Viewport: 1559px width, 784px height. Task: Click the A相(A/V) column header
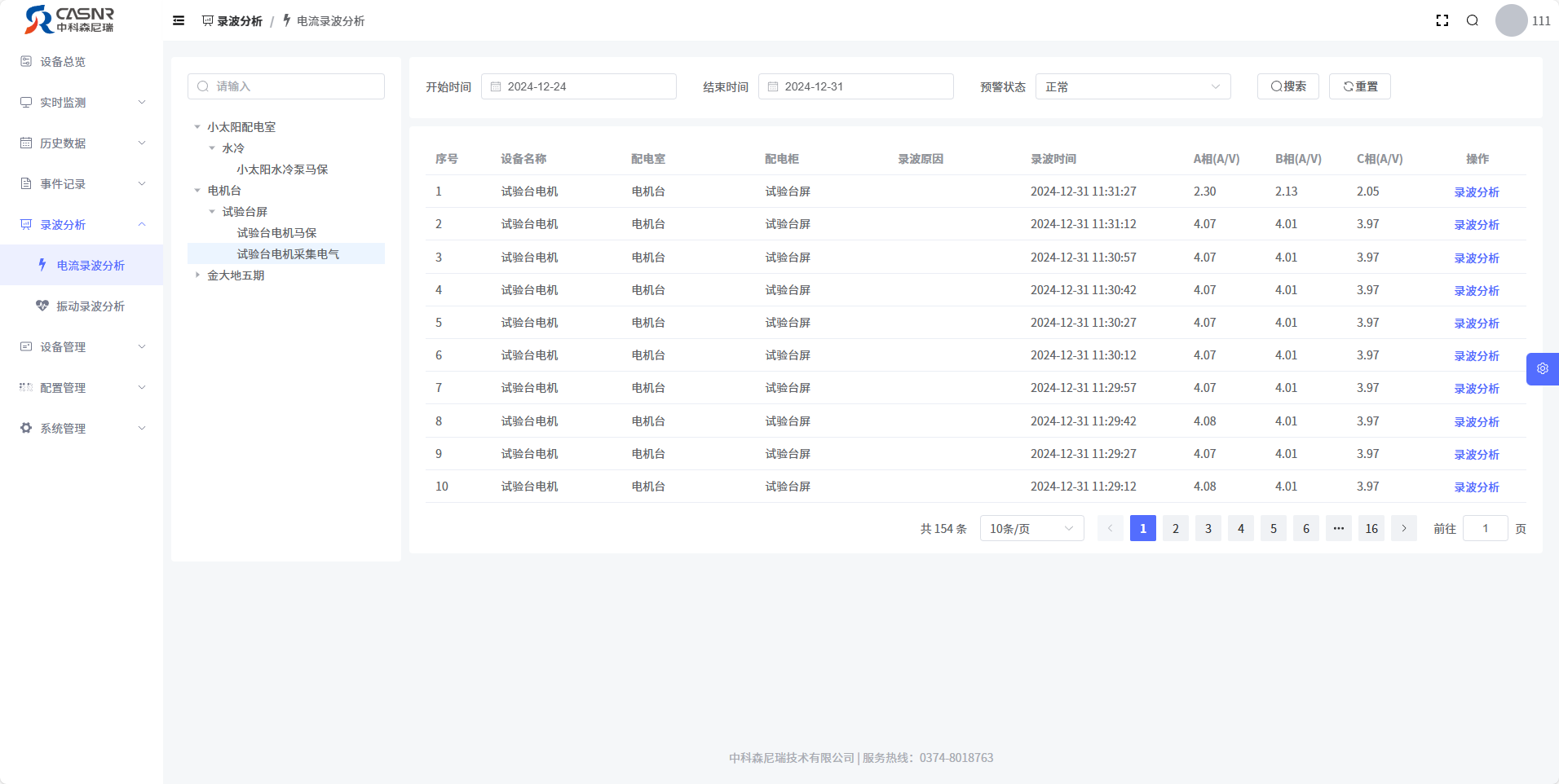1217,159
